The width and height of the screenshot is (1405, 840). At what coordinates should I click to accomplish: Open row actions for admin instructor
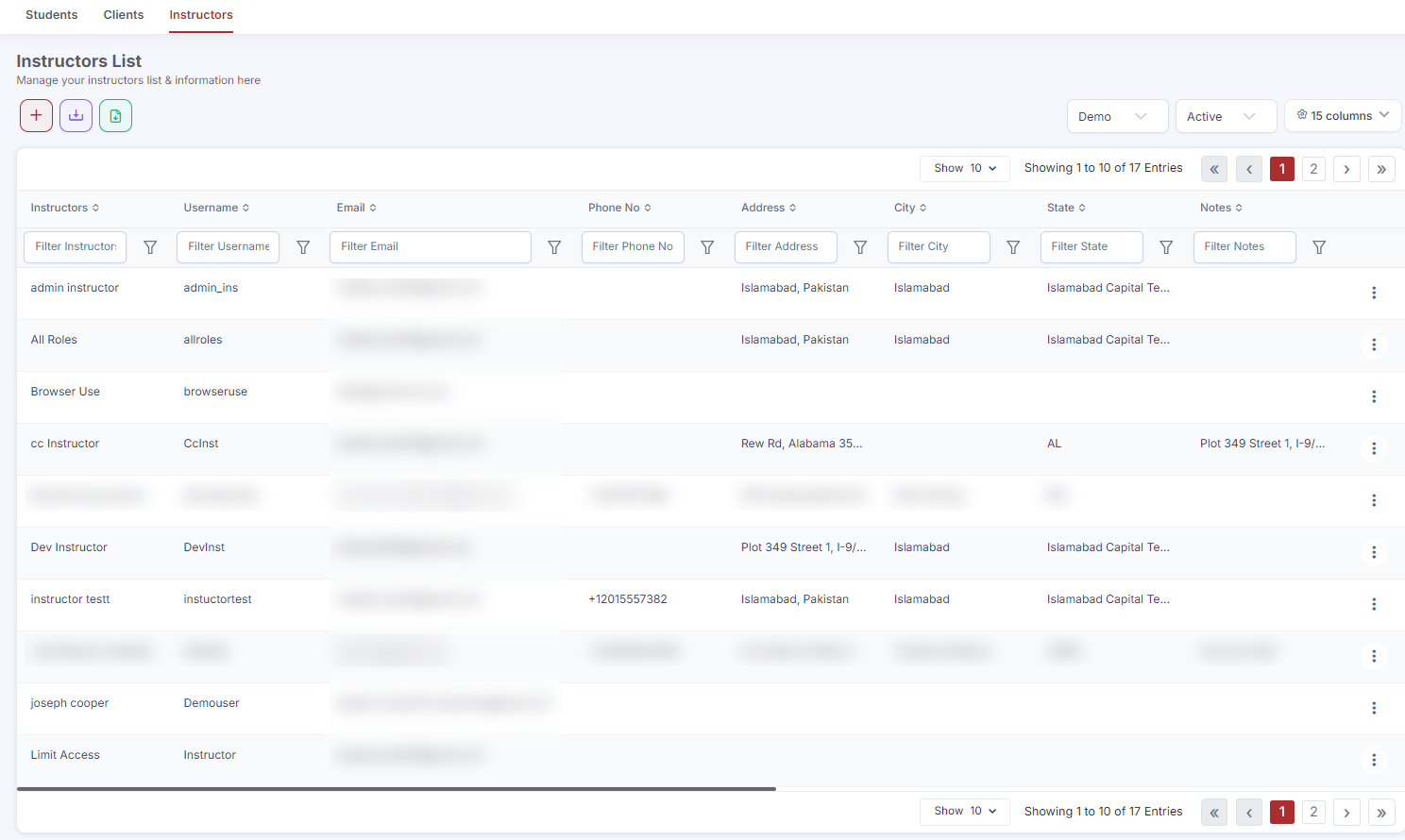pyautogui.click(x=1374, y=293)
